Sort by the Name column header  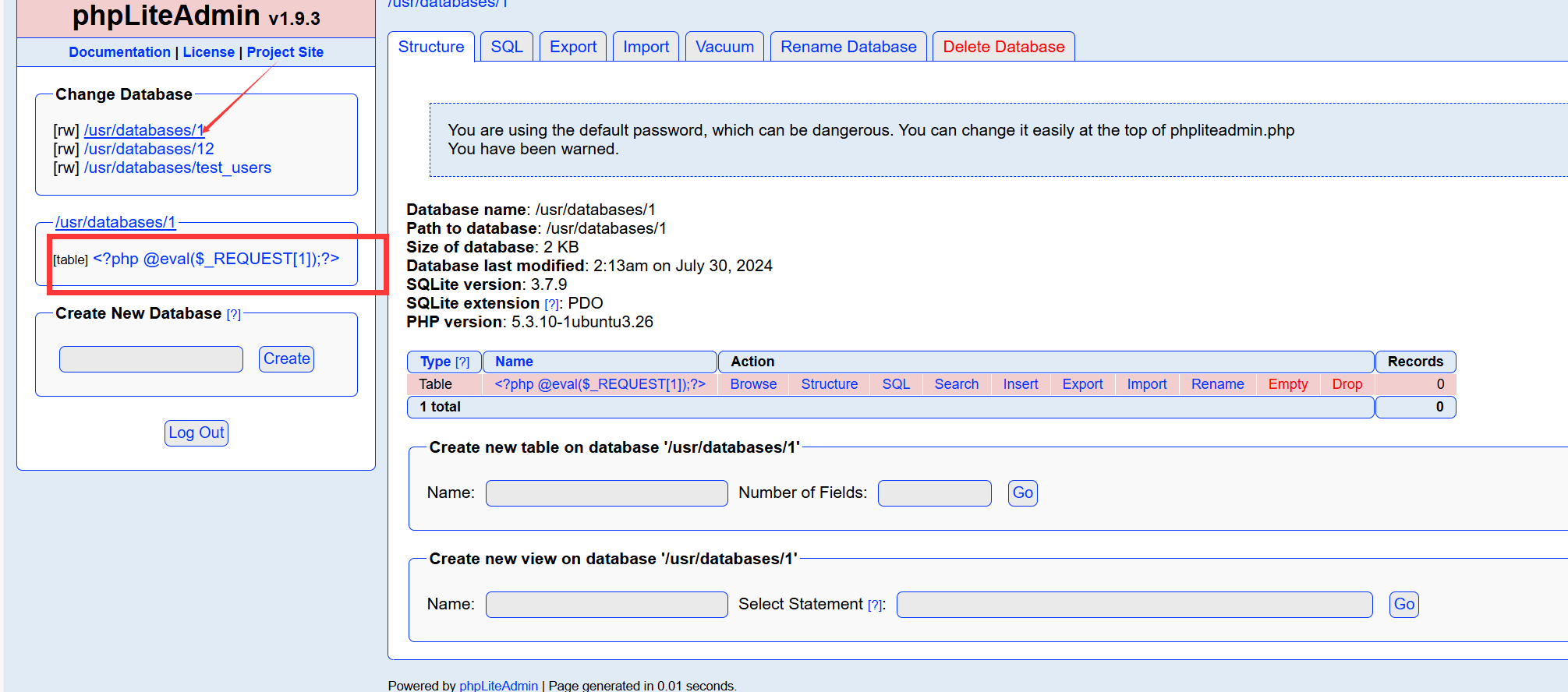(x=515, y=362)
